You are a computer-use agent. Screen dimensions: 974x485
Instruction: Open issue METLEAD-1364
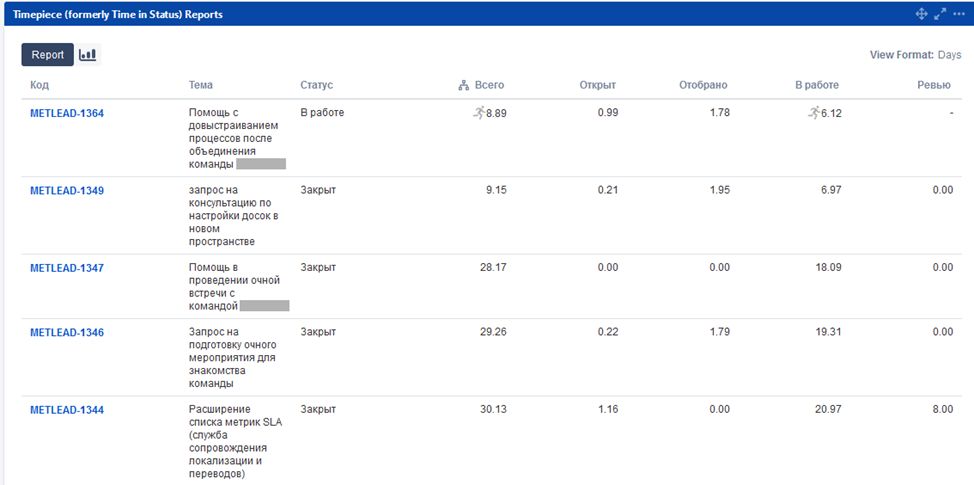point(67,113)
